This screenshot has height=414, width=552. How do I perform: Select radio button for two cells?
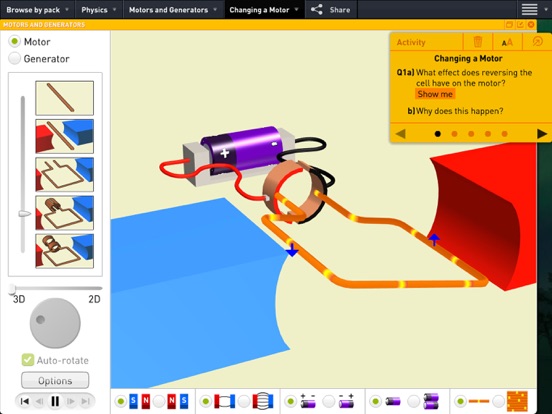[413, 401]
